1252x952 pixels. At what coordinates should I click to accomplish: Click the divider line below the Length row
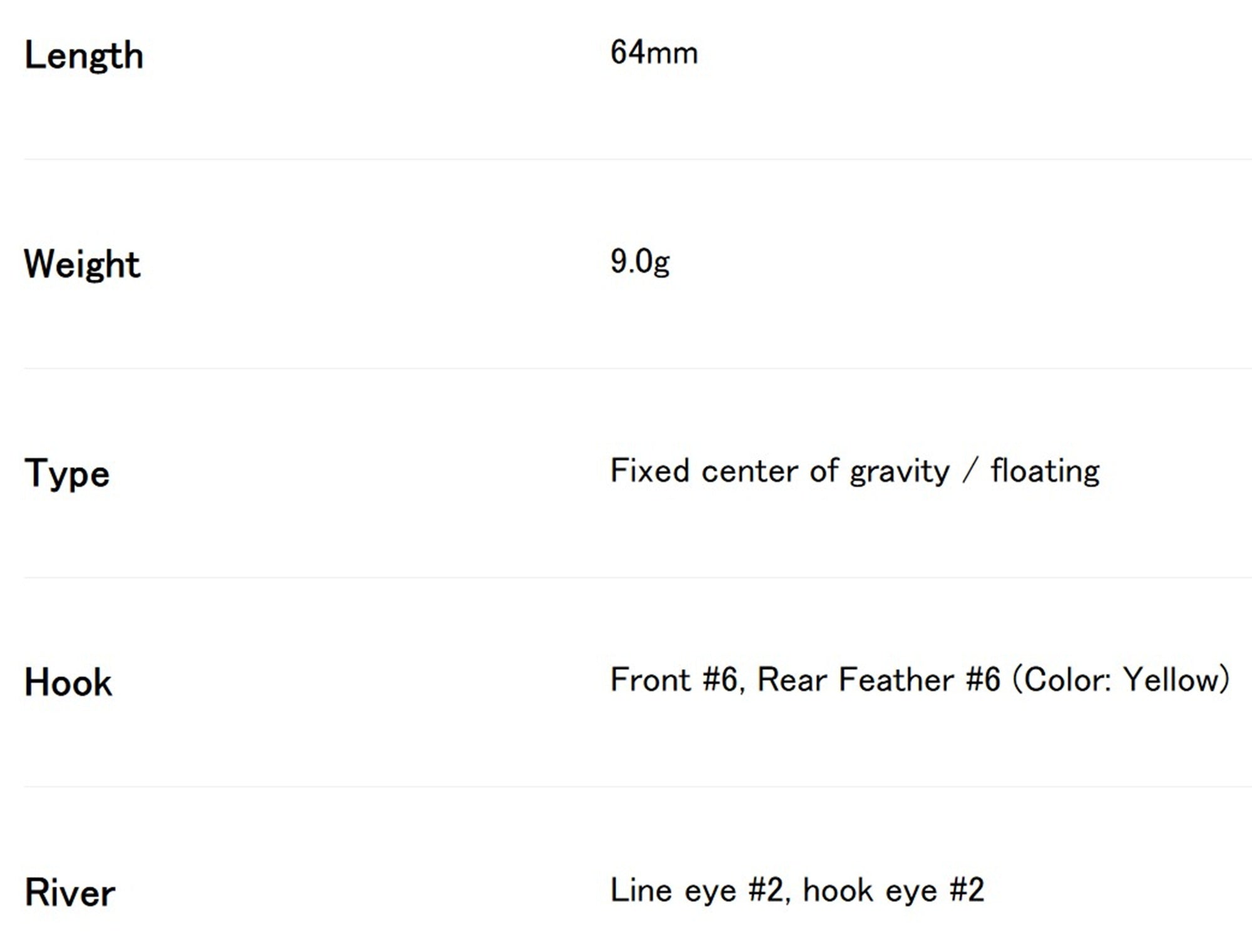coord(638,159)
